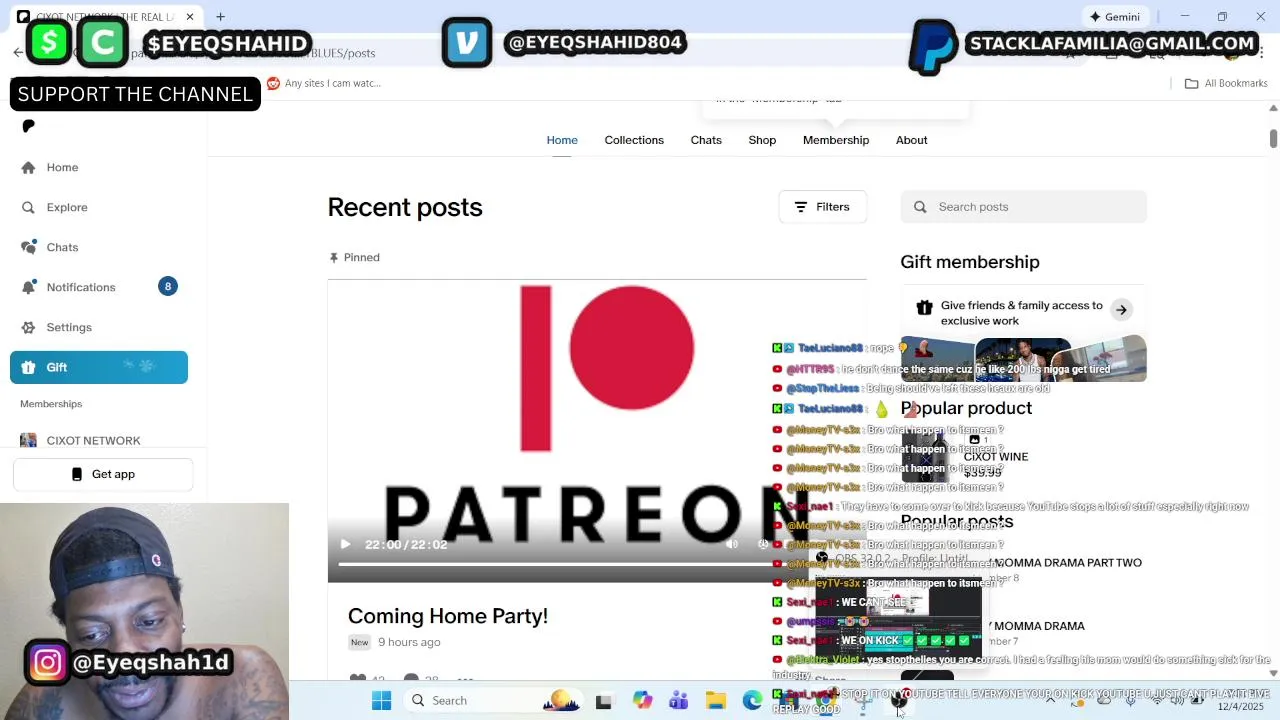The width and height of the screenshot is (1280, 720).
Task: Open gift membership arrow button
Action: point(1121,310)
